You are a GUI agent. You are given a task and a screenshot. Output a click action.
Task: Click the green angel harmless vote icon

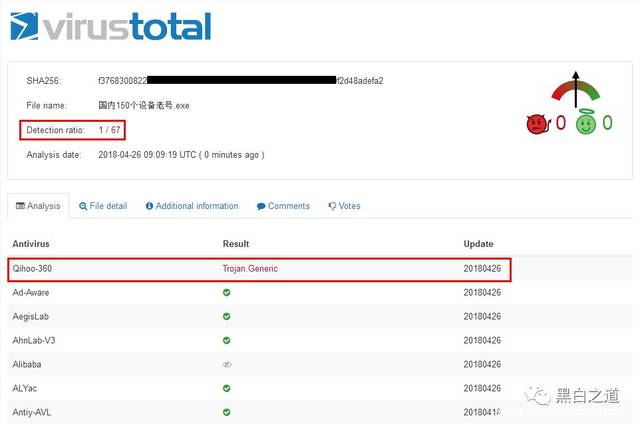point(586,123)
